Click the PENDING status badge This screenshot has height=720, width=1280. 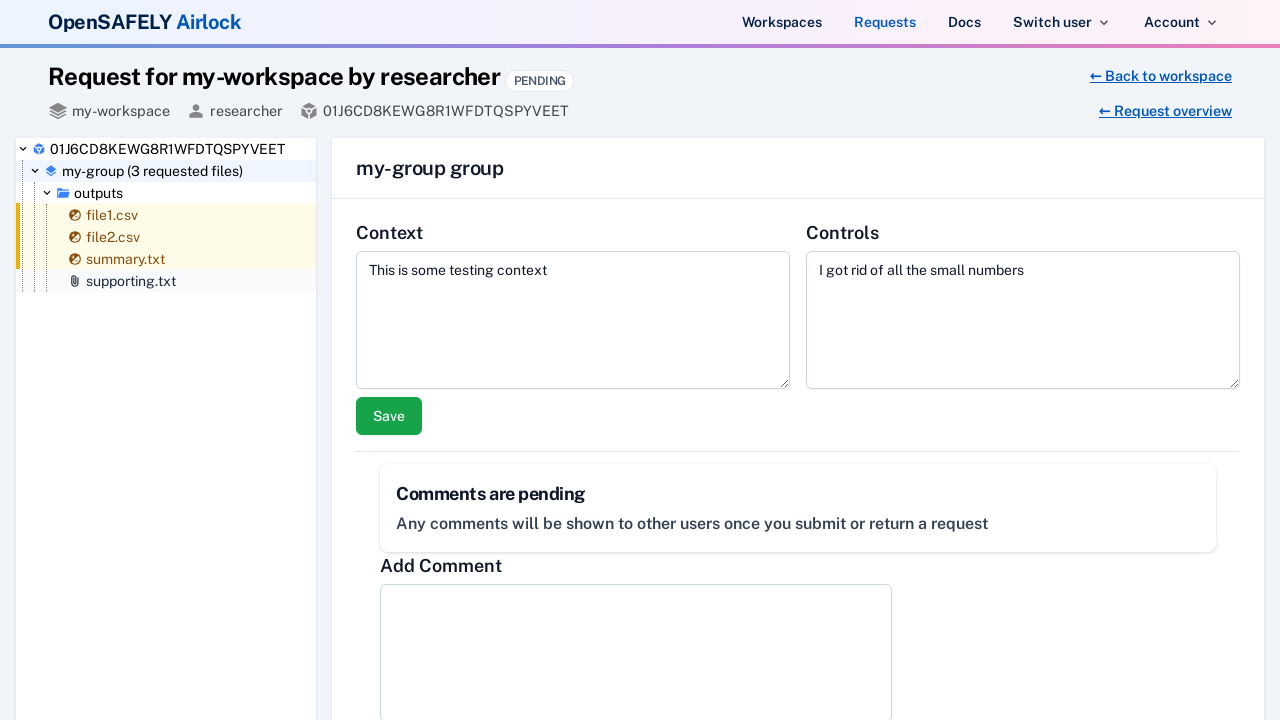click(539, 80)
